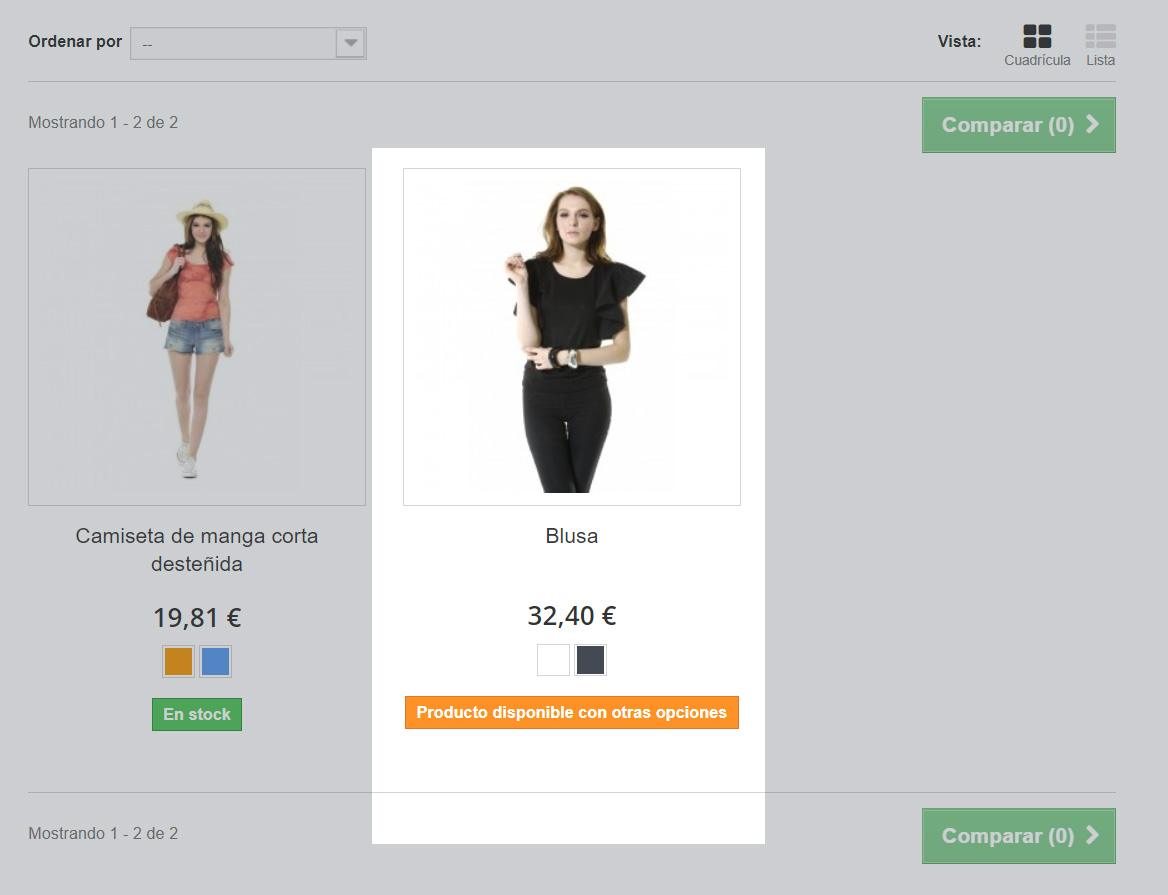Click chevron arrow on lower Comparar button
This screenshot has width=1168, height=895.
pyautogui.click(x=1092, y=836)
